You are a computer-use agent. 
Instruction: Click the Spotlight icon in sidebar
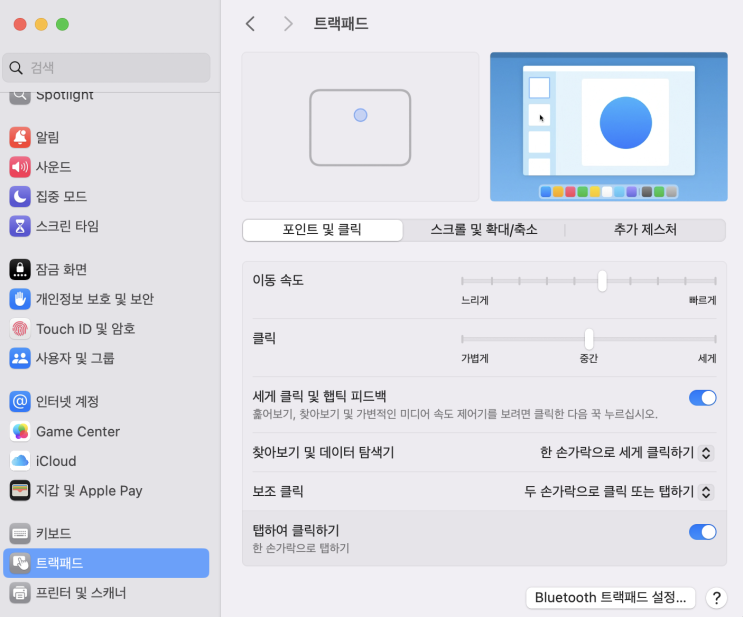(x=20, y=98)
